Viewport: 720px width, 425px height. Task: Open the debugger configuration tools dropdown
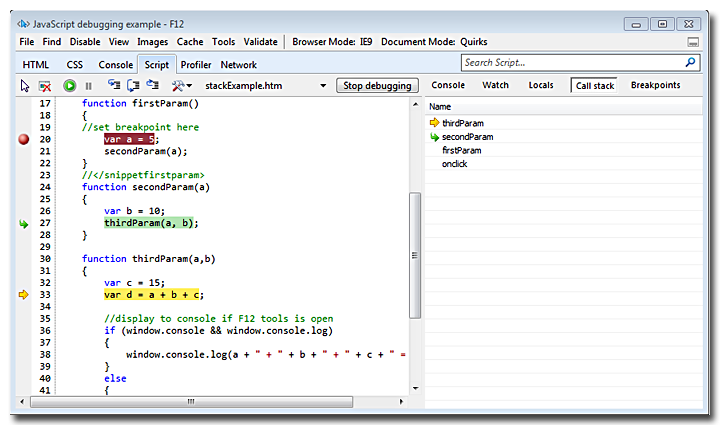click(182, 86)
